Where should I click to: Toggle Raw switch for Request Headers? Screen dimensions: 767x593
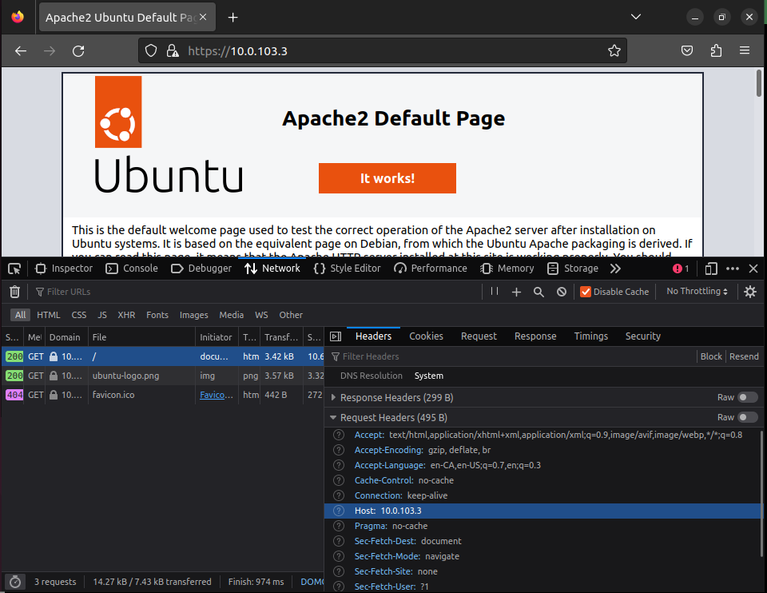click(747, 417)
